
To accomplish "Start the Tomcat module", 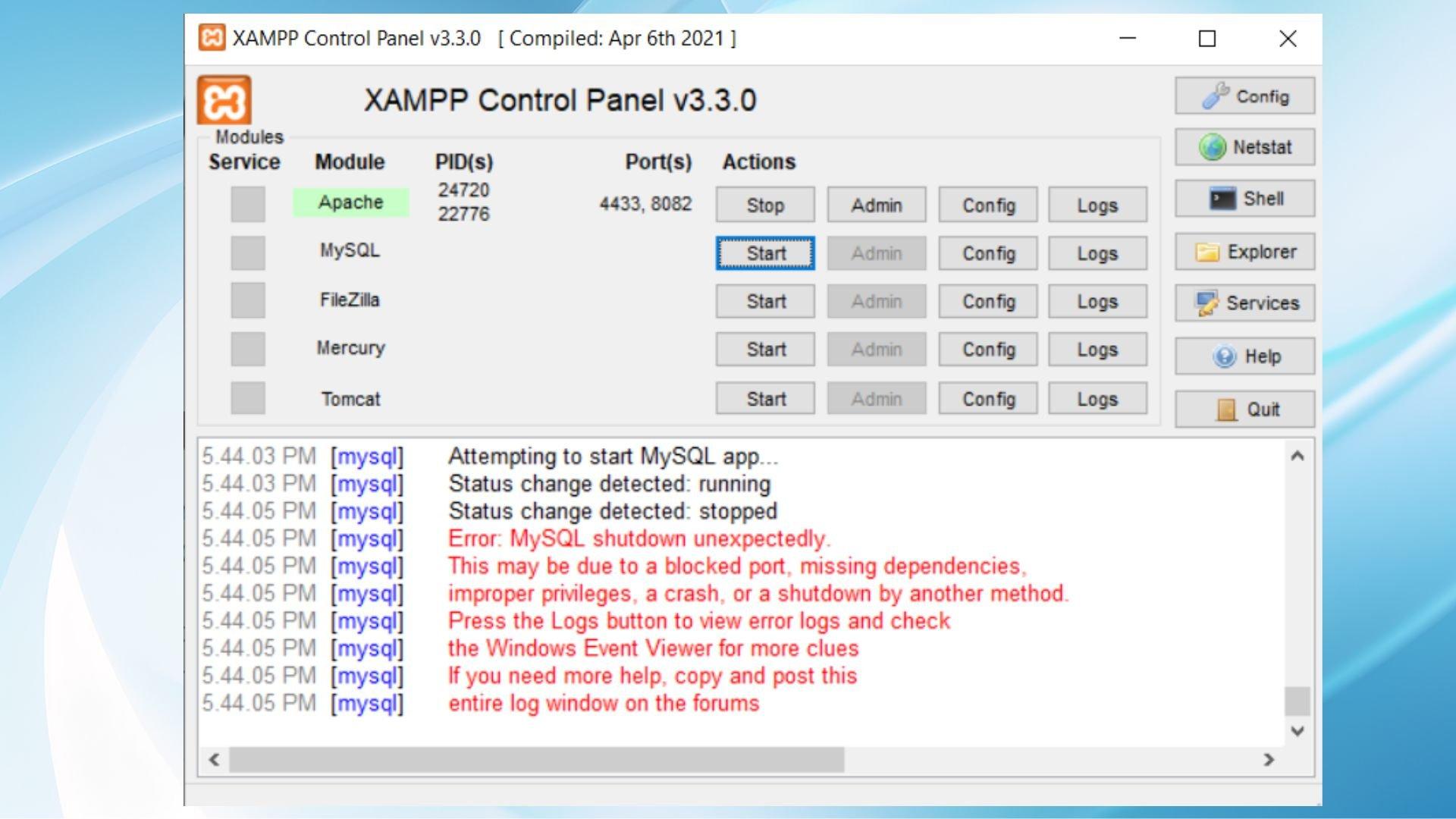I will [765, 399].
